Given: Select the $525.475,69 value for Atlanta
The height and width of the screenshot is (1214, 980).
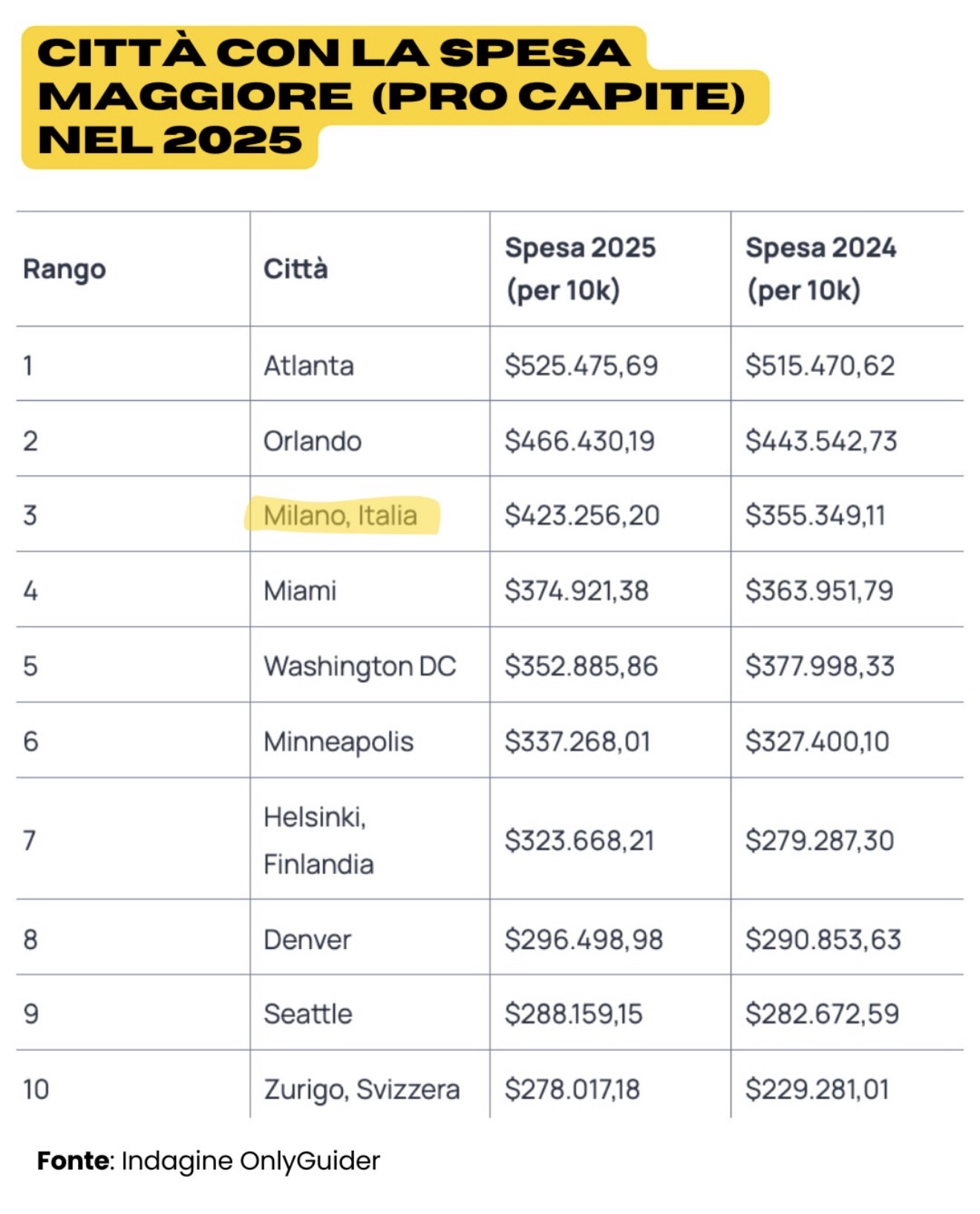Looking at the screenshot, I should coord(581,365).
